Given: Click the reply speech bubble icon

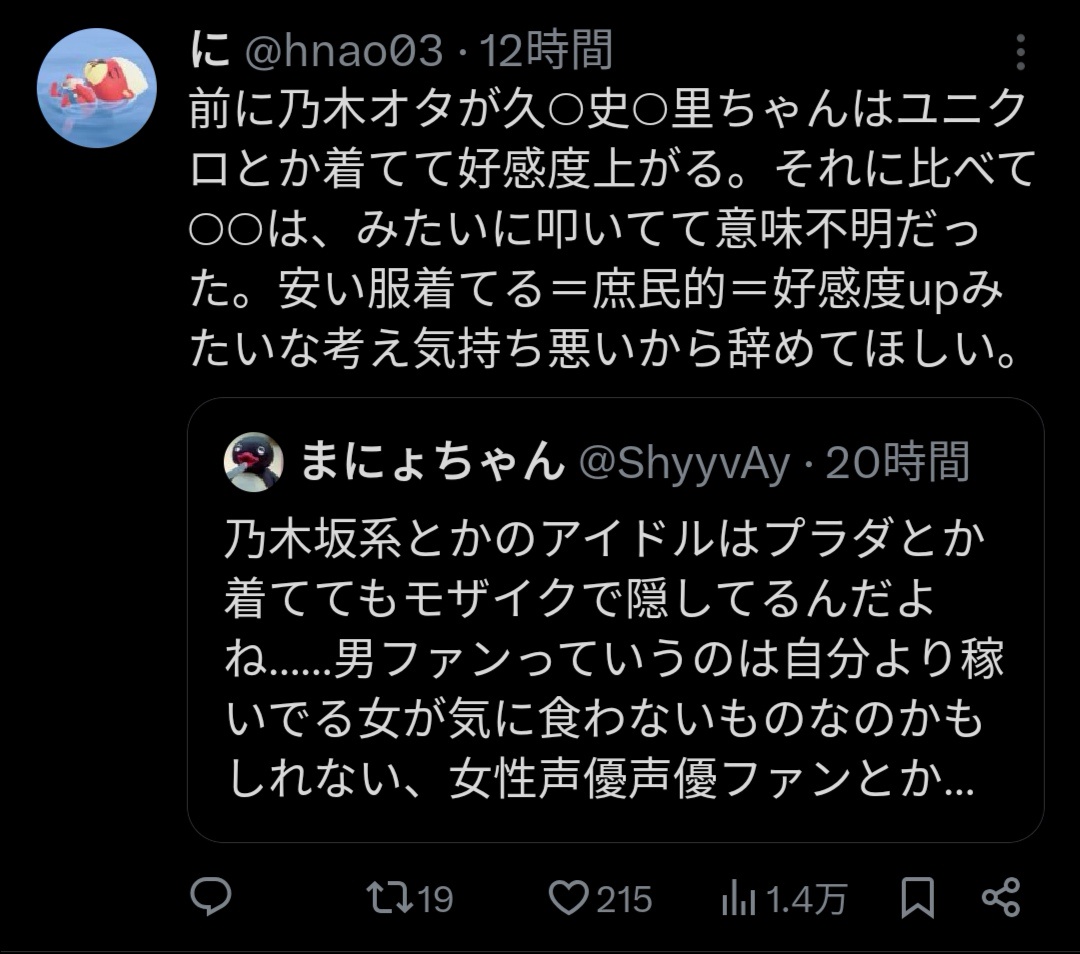Looking at the screenshot, I should [x=211, y=897].
